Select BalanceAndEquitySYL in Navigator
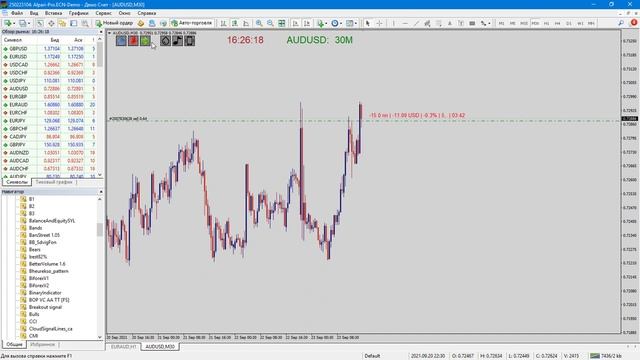 click(x=52, y=221)
